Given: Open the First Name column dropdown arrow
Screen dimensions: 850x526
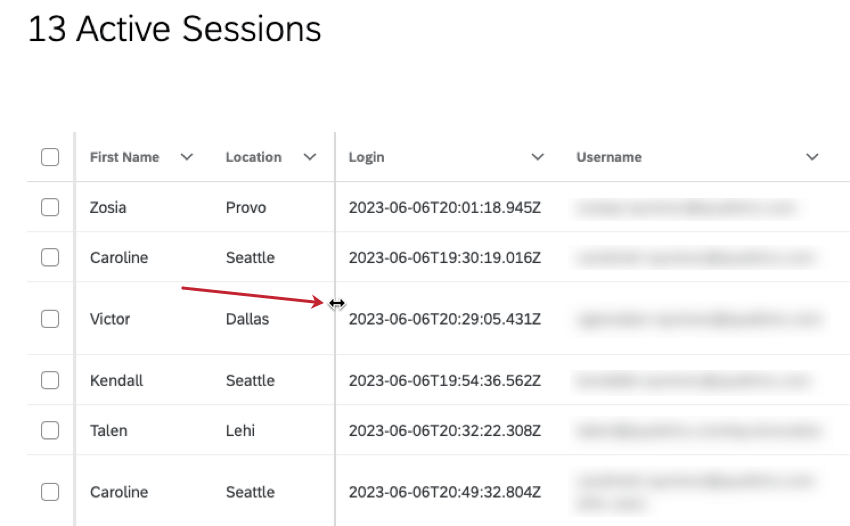Looking at the screenshot, I should (186, 157).
